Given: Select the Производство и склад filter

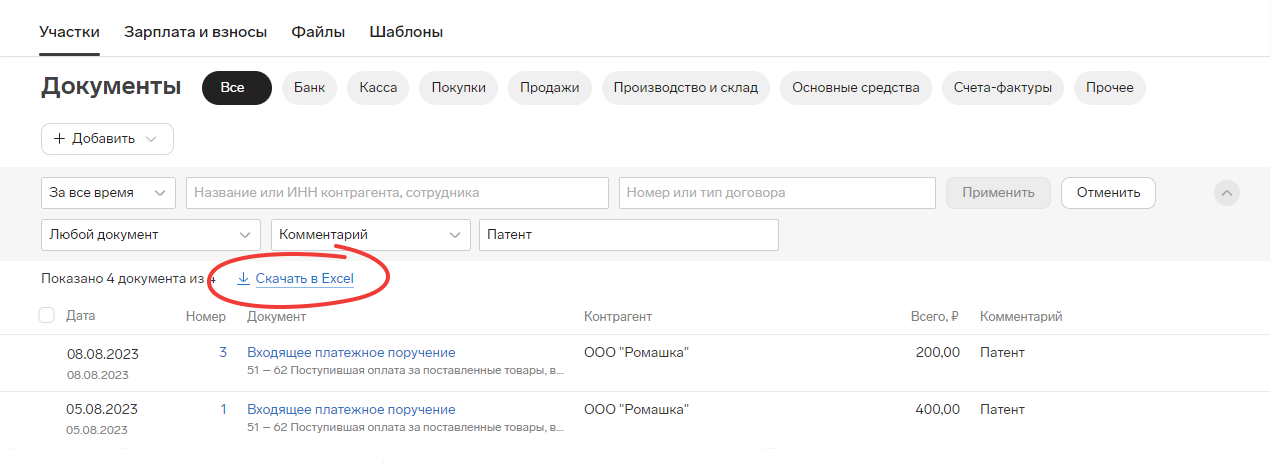Looking at the screenshot, I should [x=686, y=88].
